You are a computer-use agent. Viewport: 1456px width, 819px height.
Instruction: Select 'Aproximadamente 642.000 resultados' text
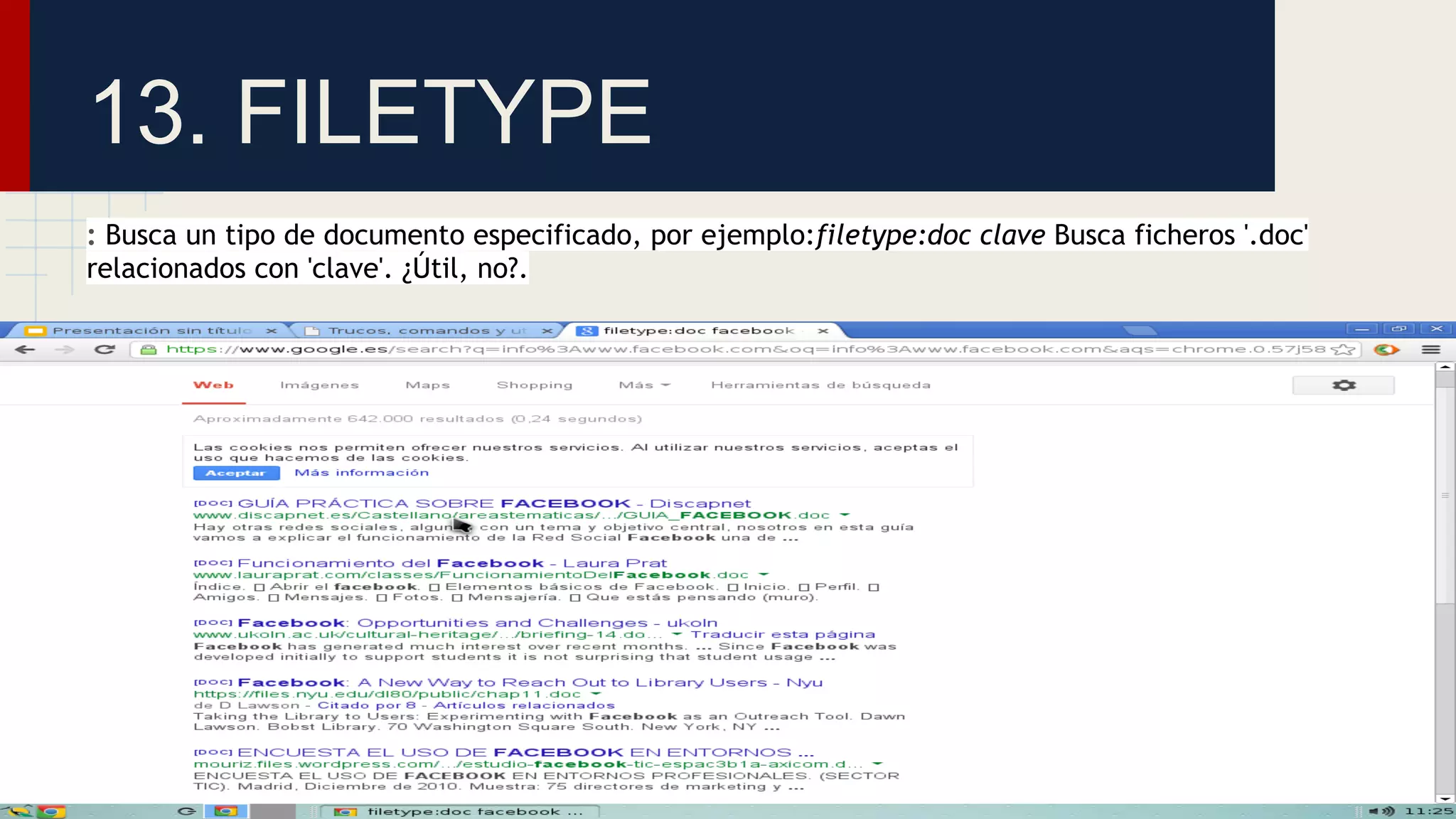click(417, 419)
